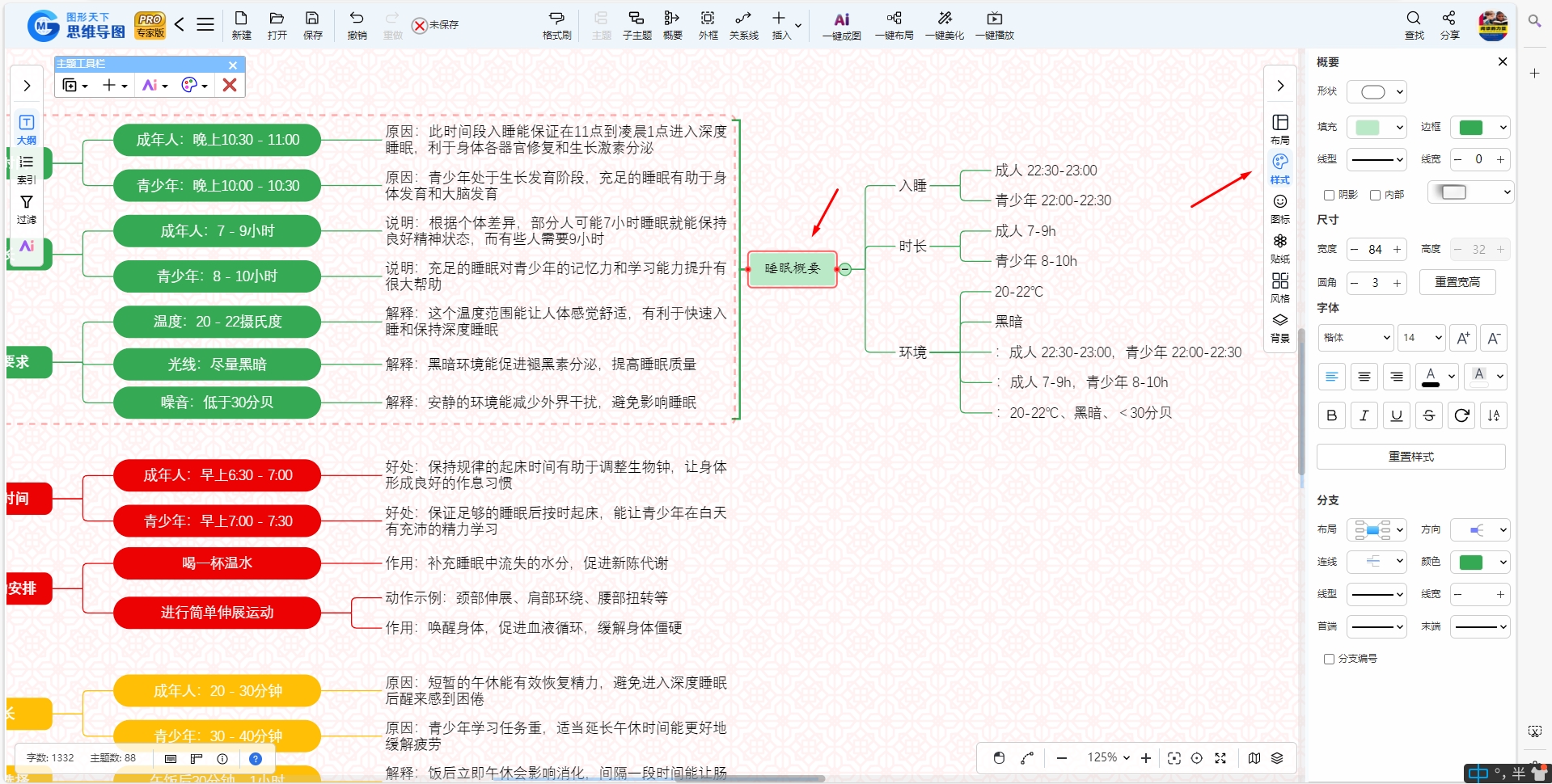Set text alignment to right
The image size is (1552, 784).
1397,377
